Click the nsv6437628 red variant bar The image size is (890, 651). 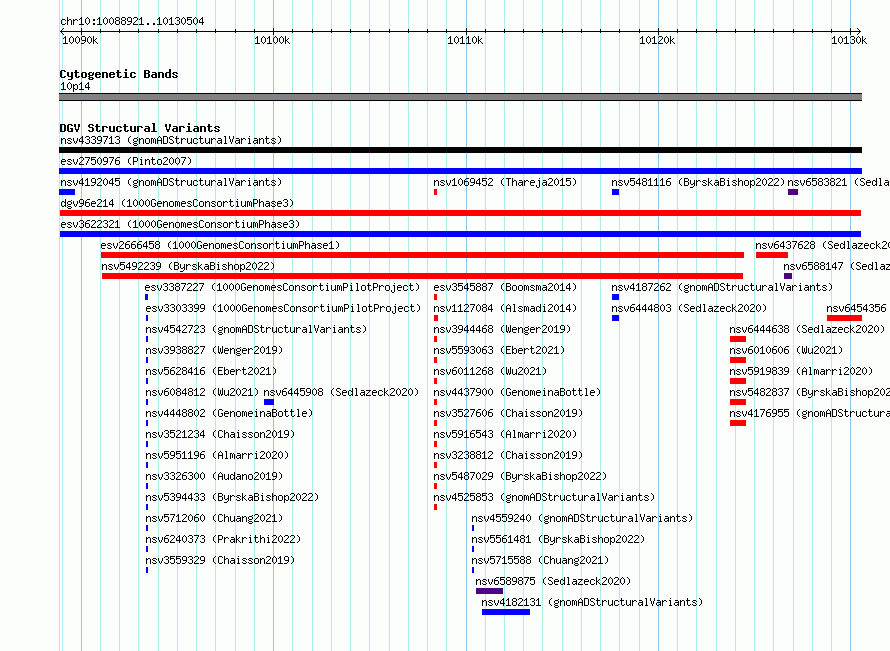tap(772, 255)
